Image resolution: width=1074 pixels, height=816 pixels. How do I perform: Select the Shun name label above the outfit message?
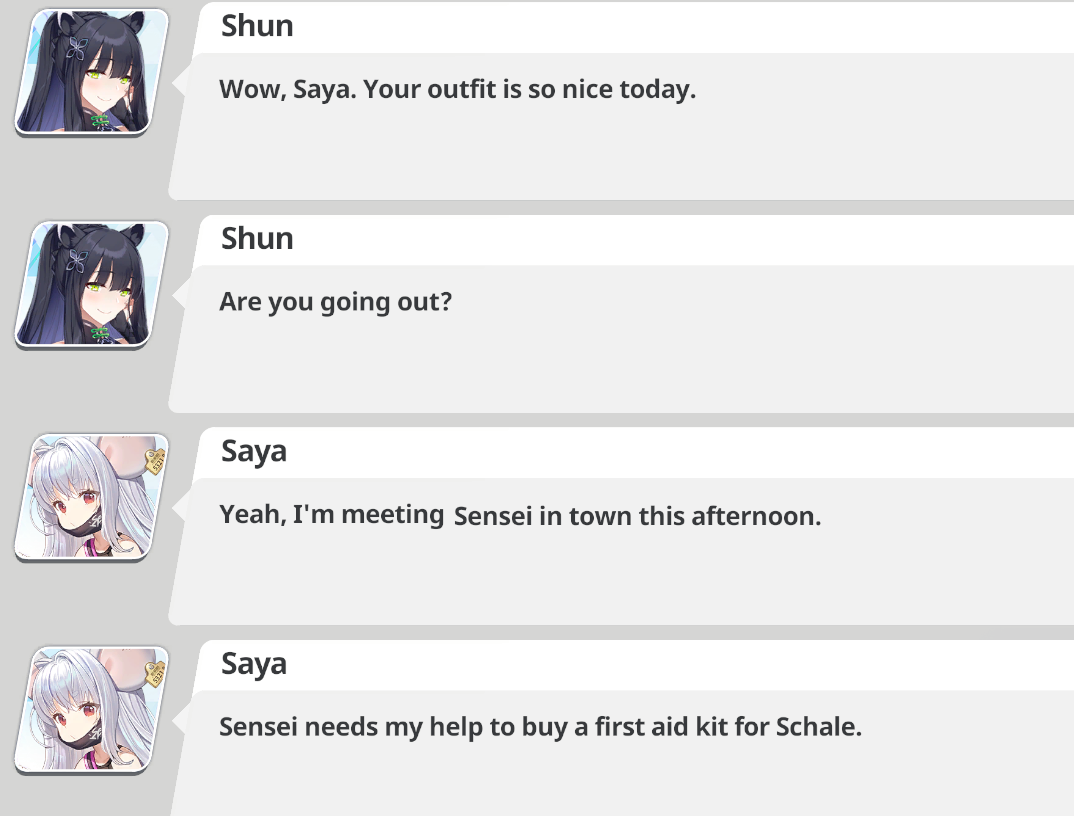point(257,26)
